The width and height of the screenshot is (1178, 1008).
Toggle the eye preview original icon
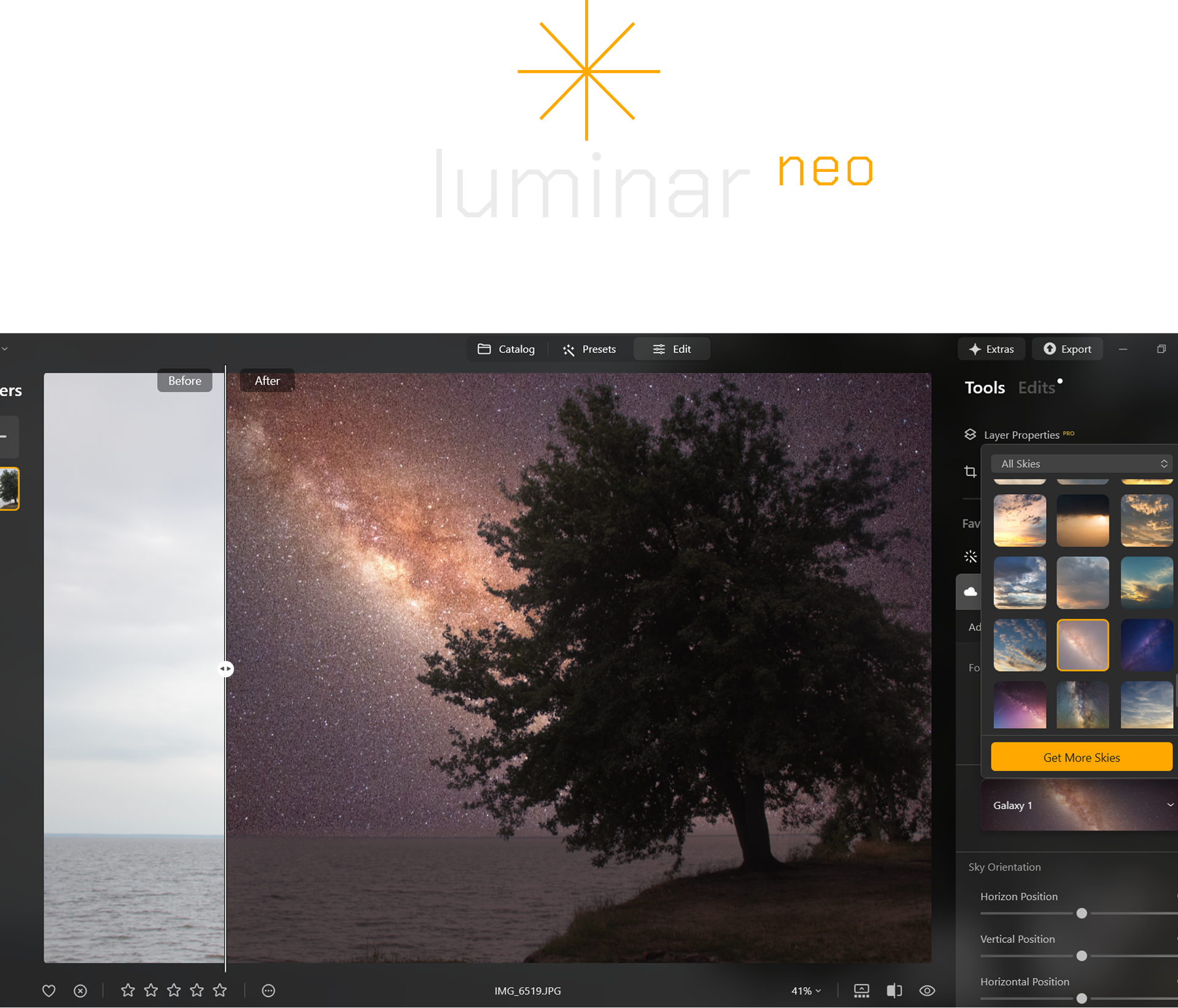coord(927,991)
